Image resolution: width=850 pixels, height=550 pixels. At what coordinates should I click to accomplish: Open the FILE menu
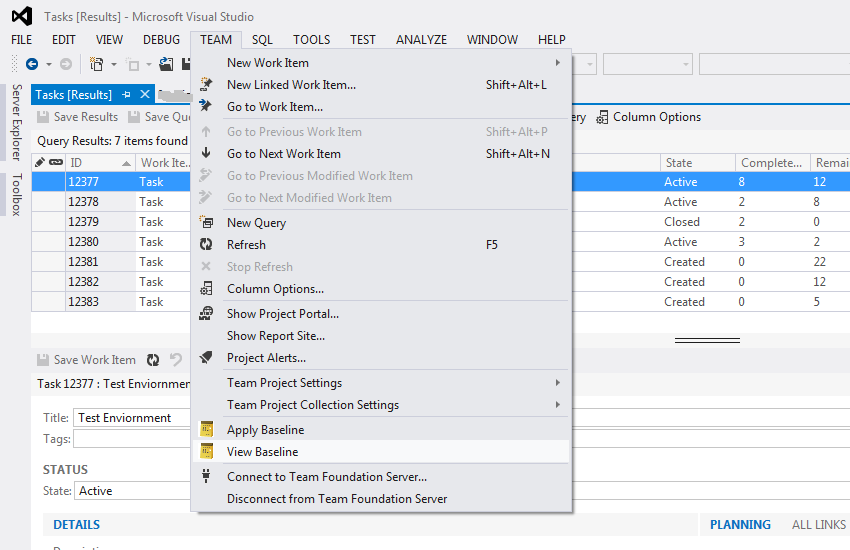coord(22,40)
